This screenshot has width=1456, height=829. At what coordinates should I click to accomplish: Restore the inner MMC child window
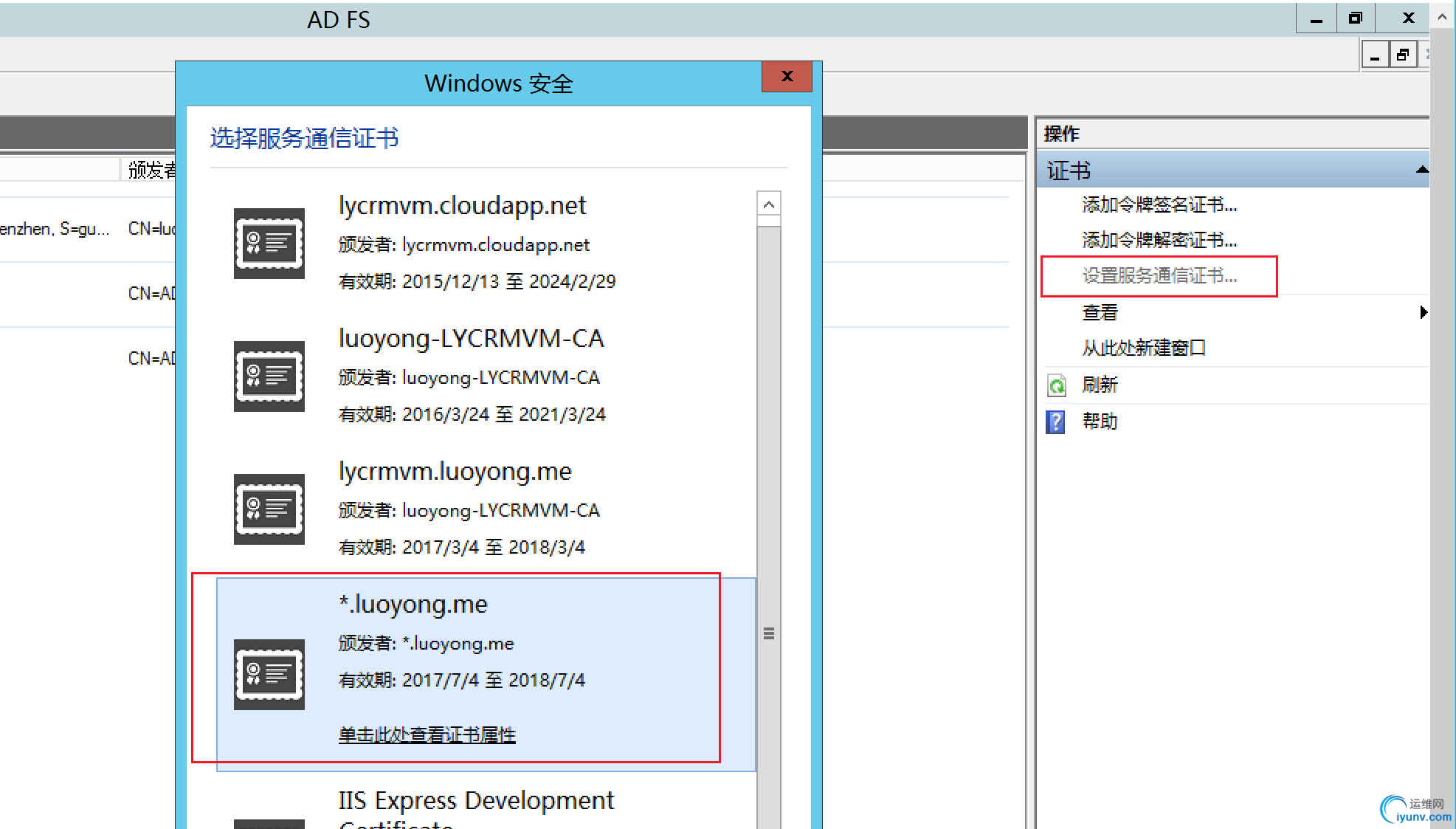(1402, 55)
